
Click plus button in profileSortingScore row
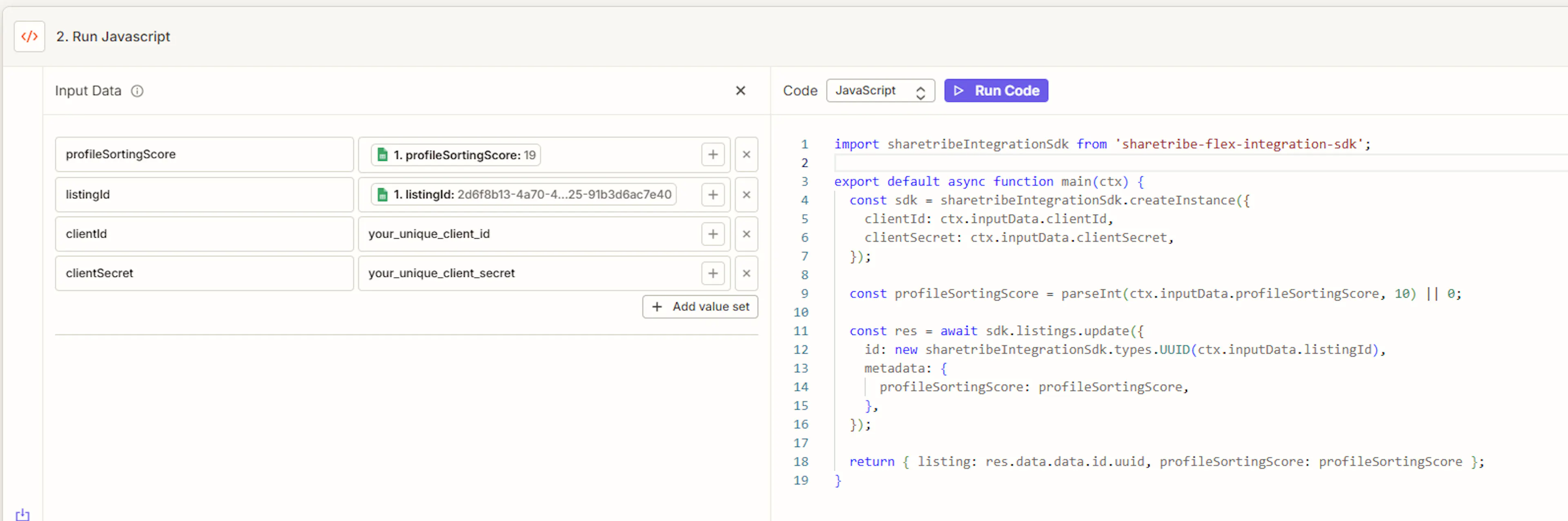(713, 154)
